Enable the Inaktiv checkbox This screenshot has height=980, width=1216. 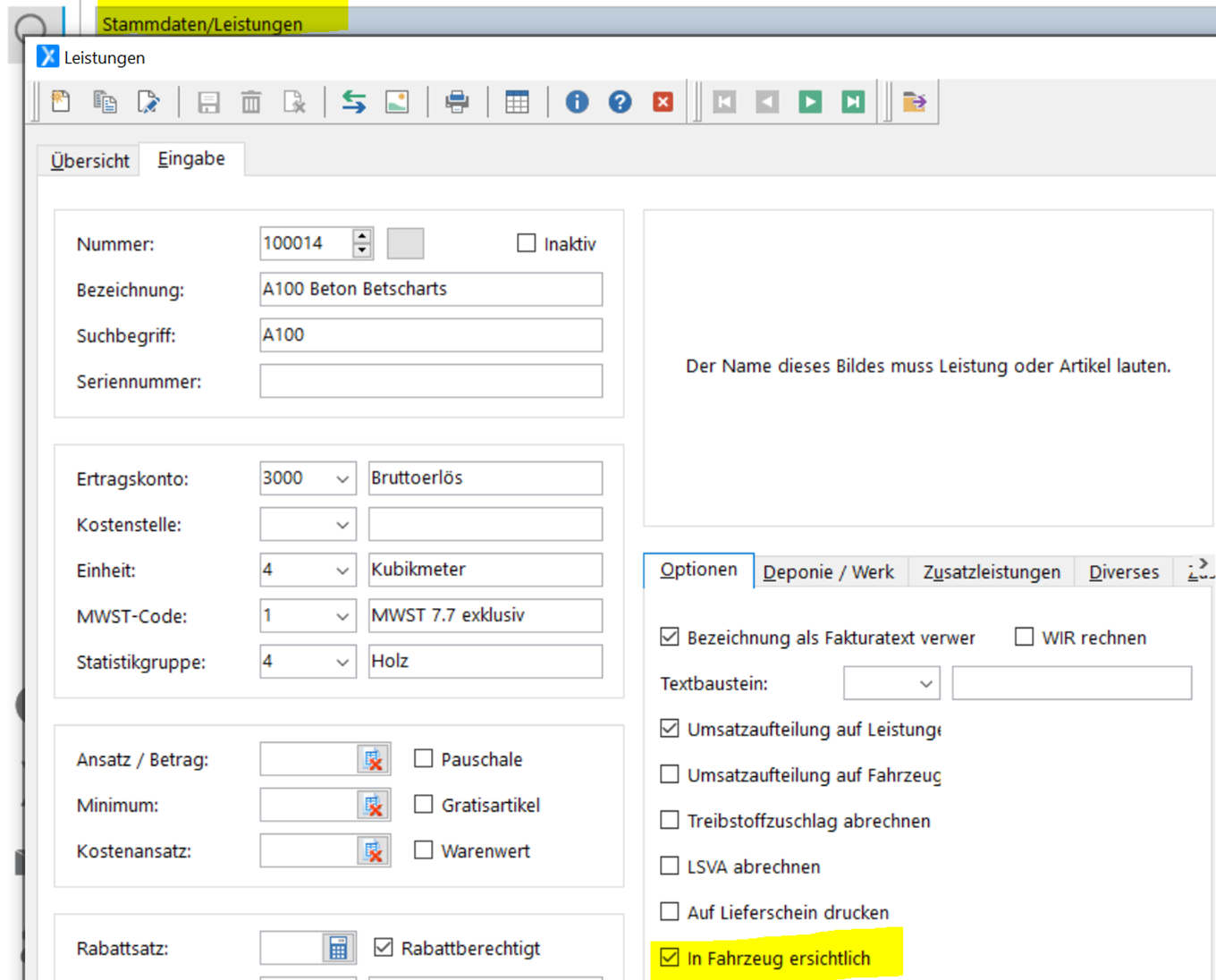(527, 243)
